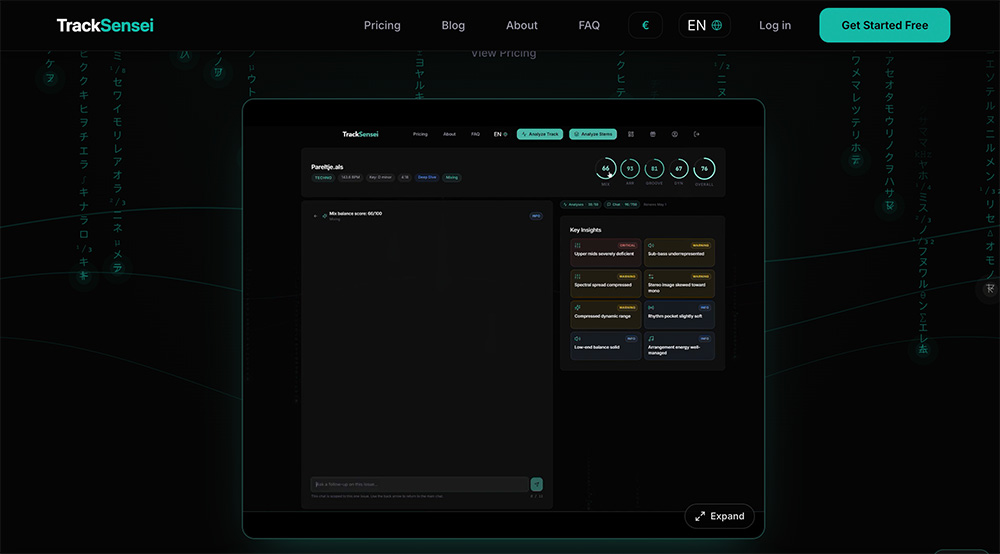The image size is (1000, 554).
Task: Click the Pricing link inside the demo preview
Action: [420, 134]
